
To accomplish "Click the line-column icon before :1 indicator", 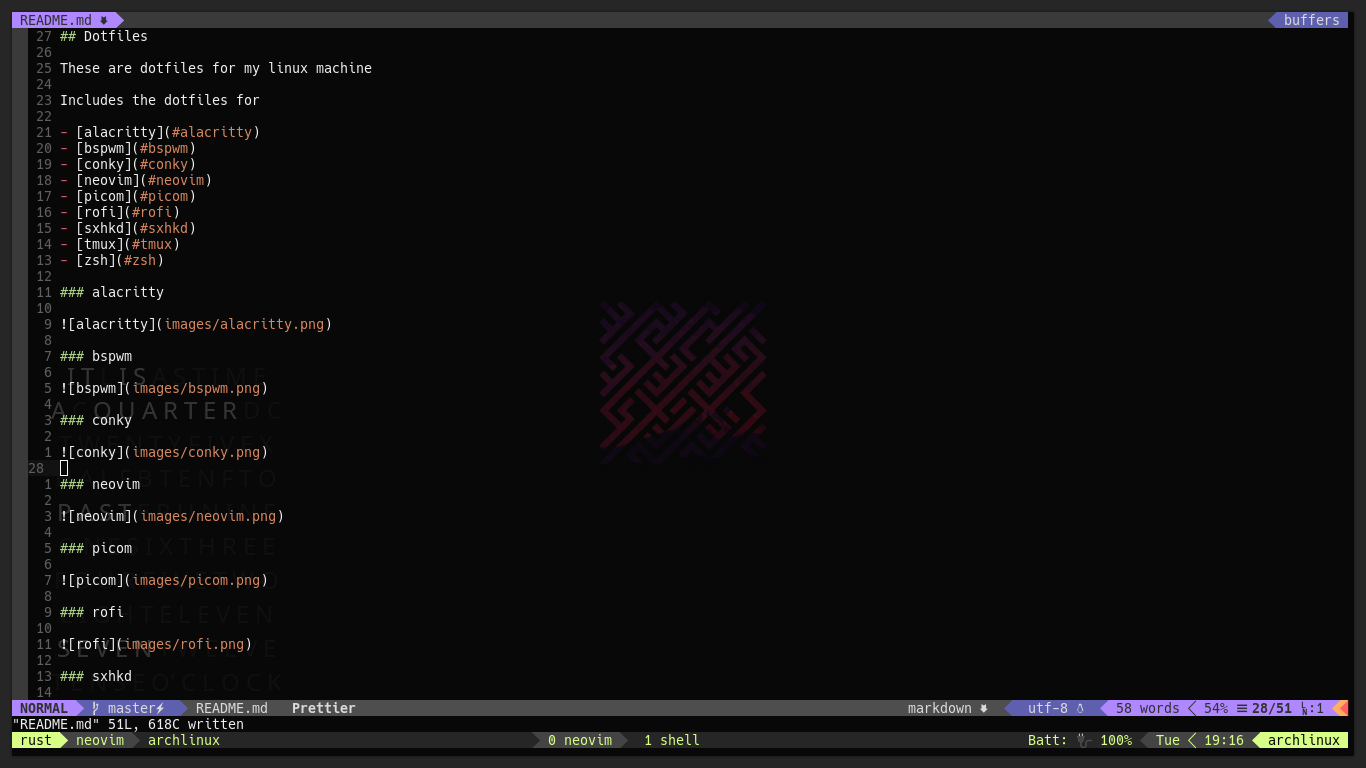I will point(1306,708).
